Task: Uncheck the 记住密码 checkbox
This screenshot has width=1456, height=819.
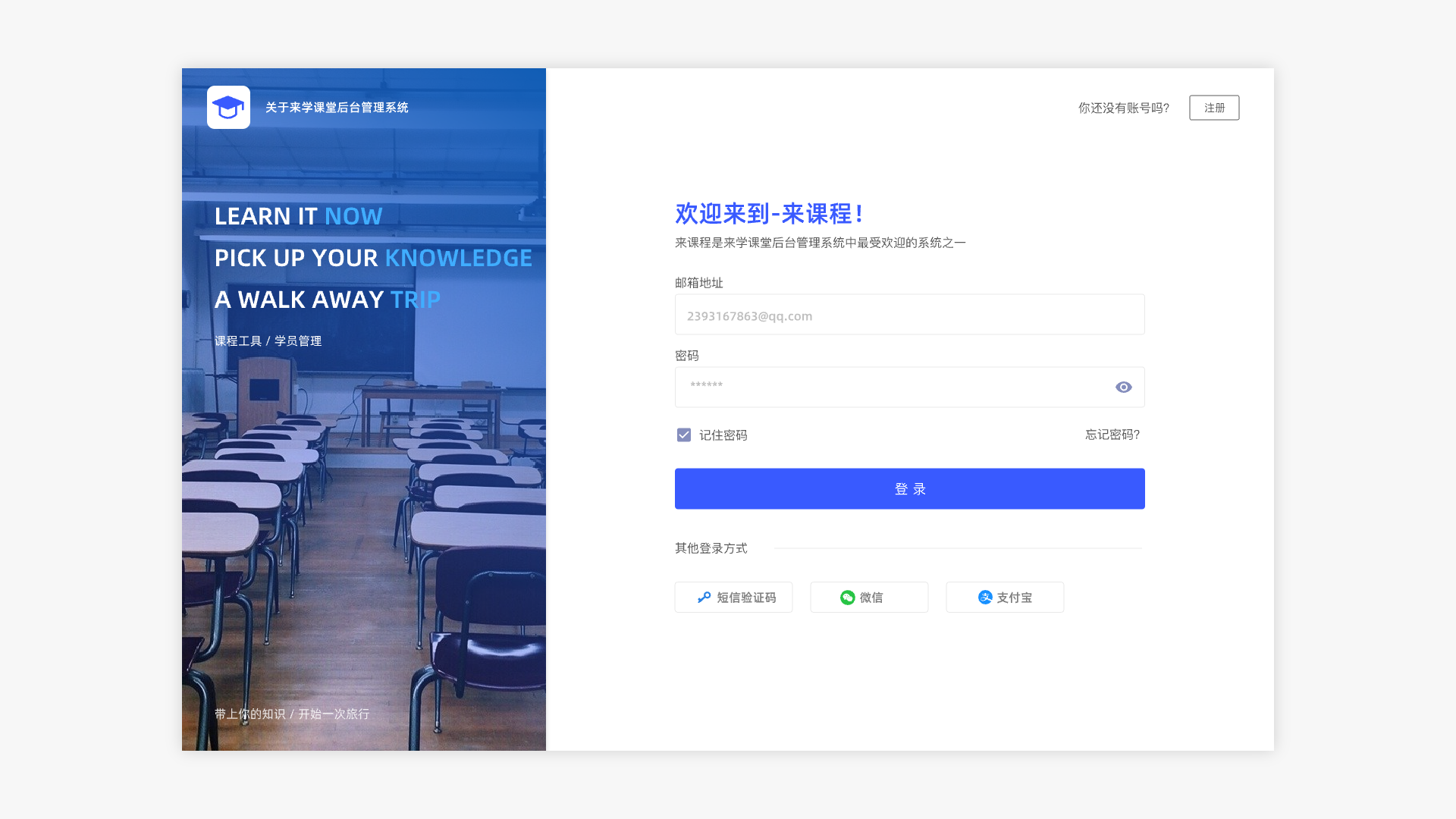Action: pyautogui.click(x=684, y=435)
